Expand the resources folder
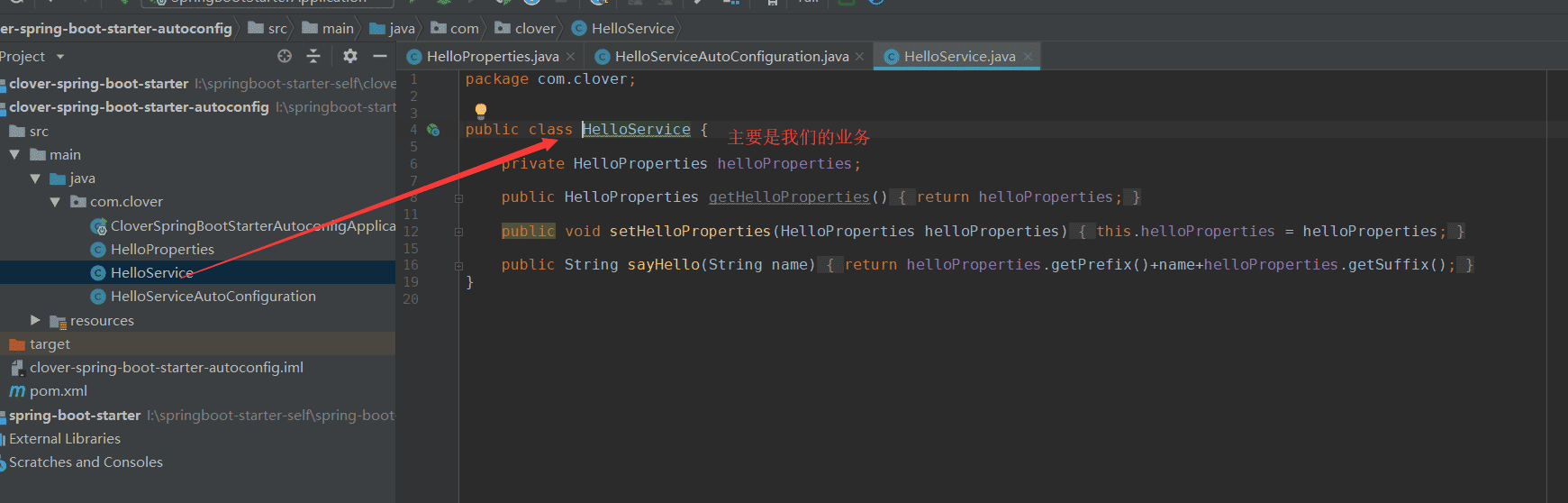Viewport: 1568px width, 503px height. click(x=35, y=320)
